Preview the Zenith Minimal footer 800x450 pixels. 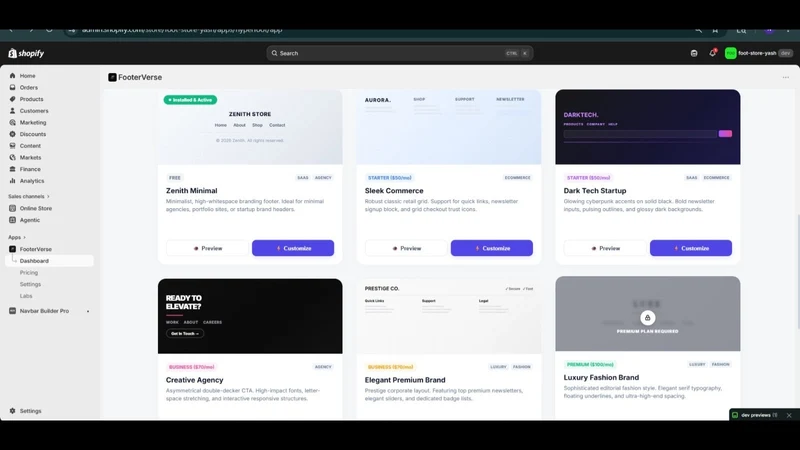pos(208,248)
